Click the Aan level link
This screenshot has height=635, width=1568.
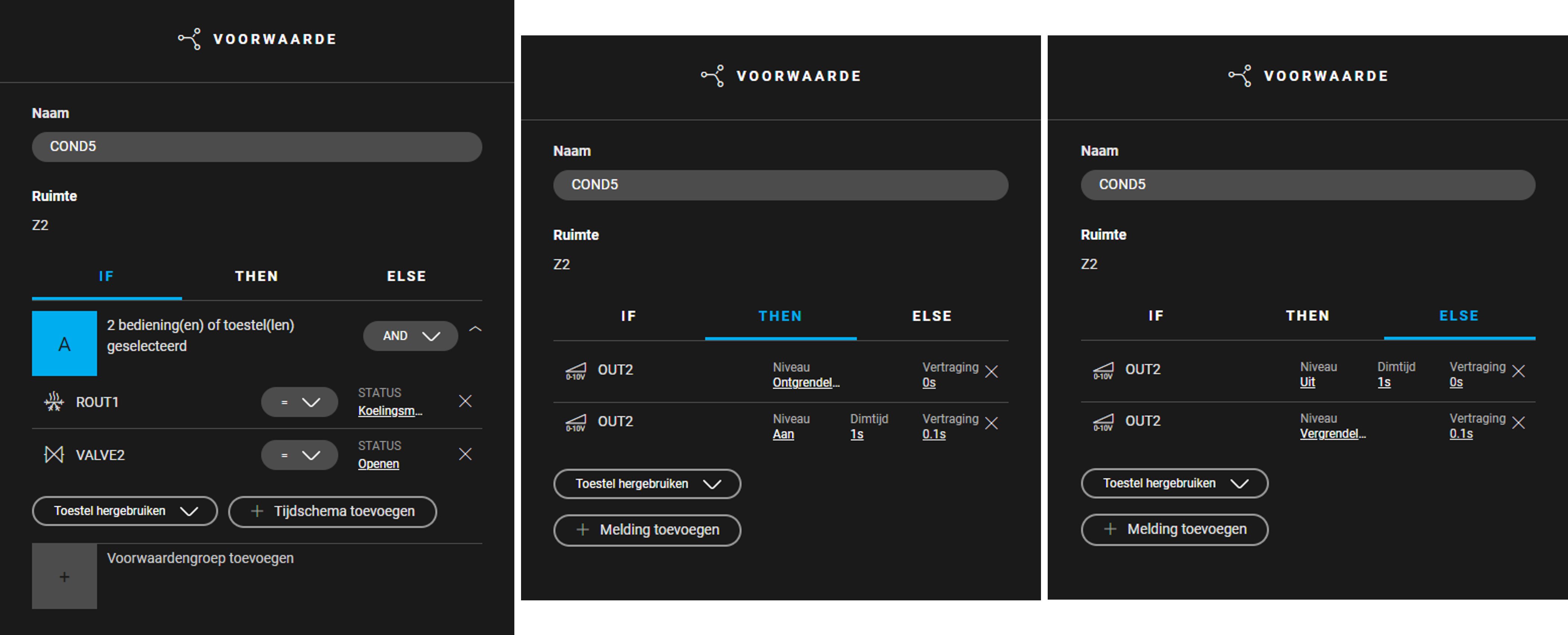[x=783, y=435]
